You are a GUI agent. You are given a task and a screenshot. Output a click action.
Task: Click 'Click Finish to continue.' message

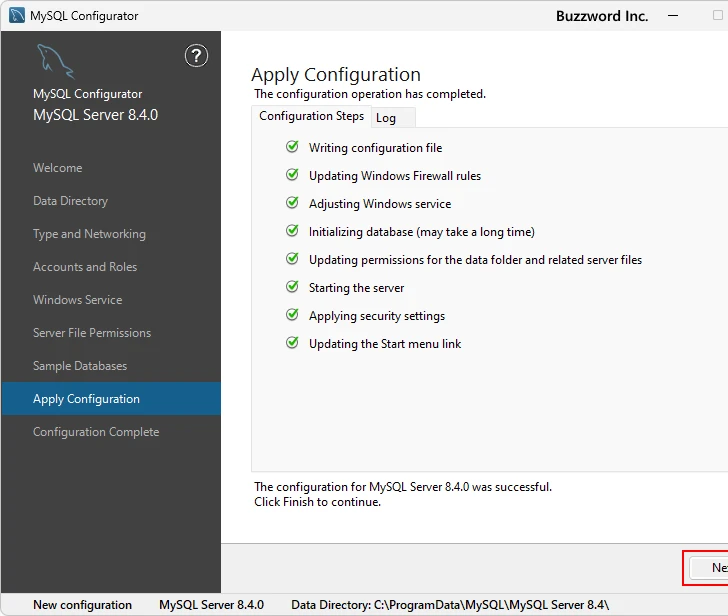[318, 502]
